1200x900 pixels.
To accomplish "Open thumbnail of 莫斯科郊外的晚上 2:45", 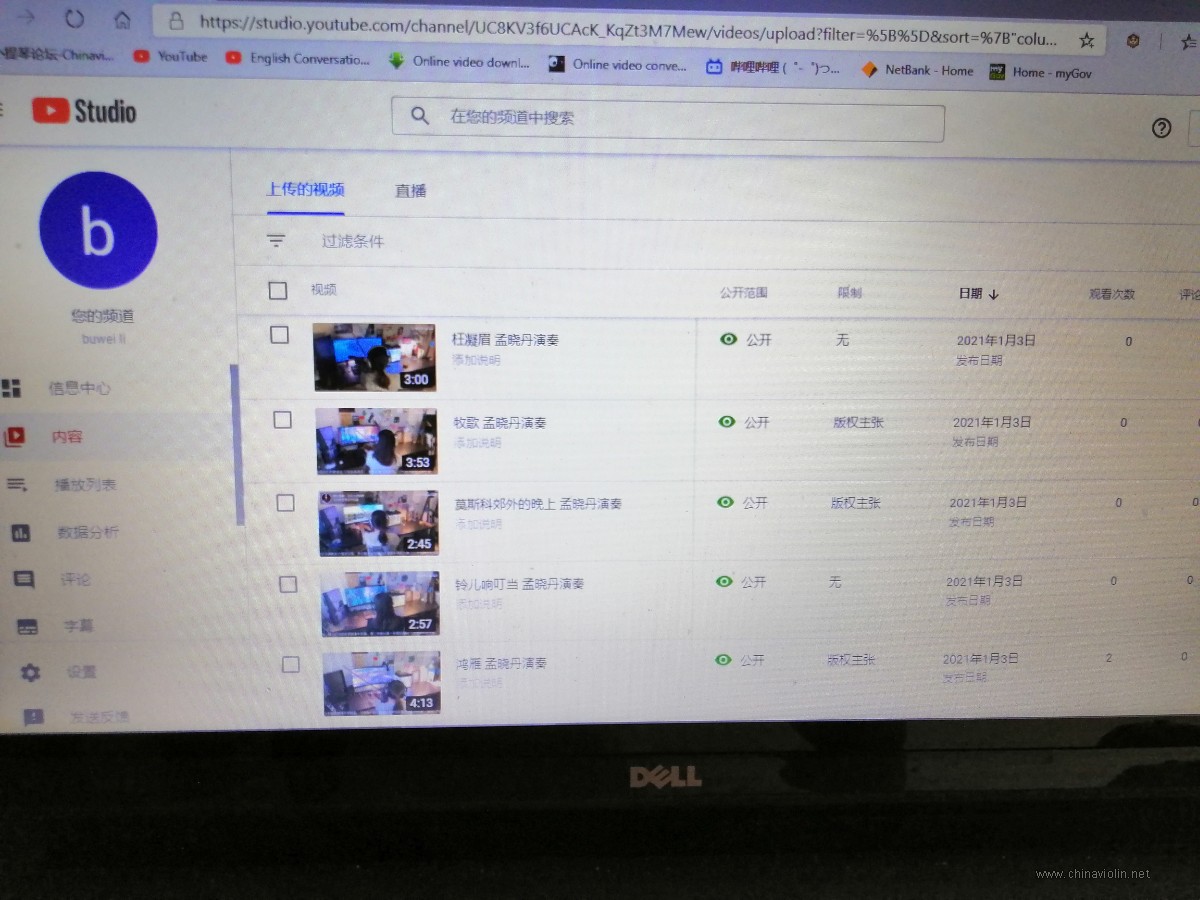I will (379, 522).
